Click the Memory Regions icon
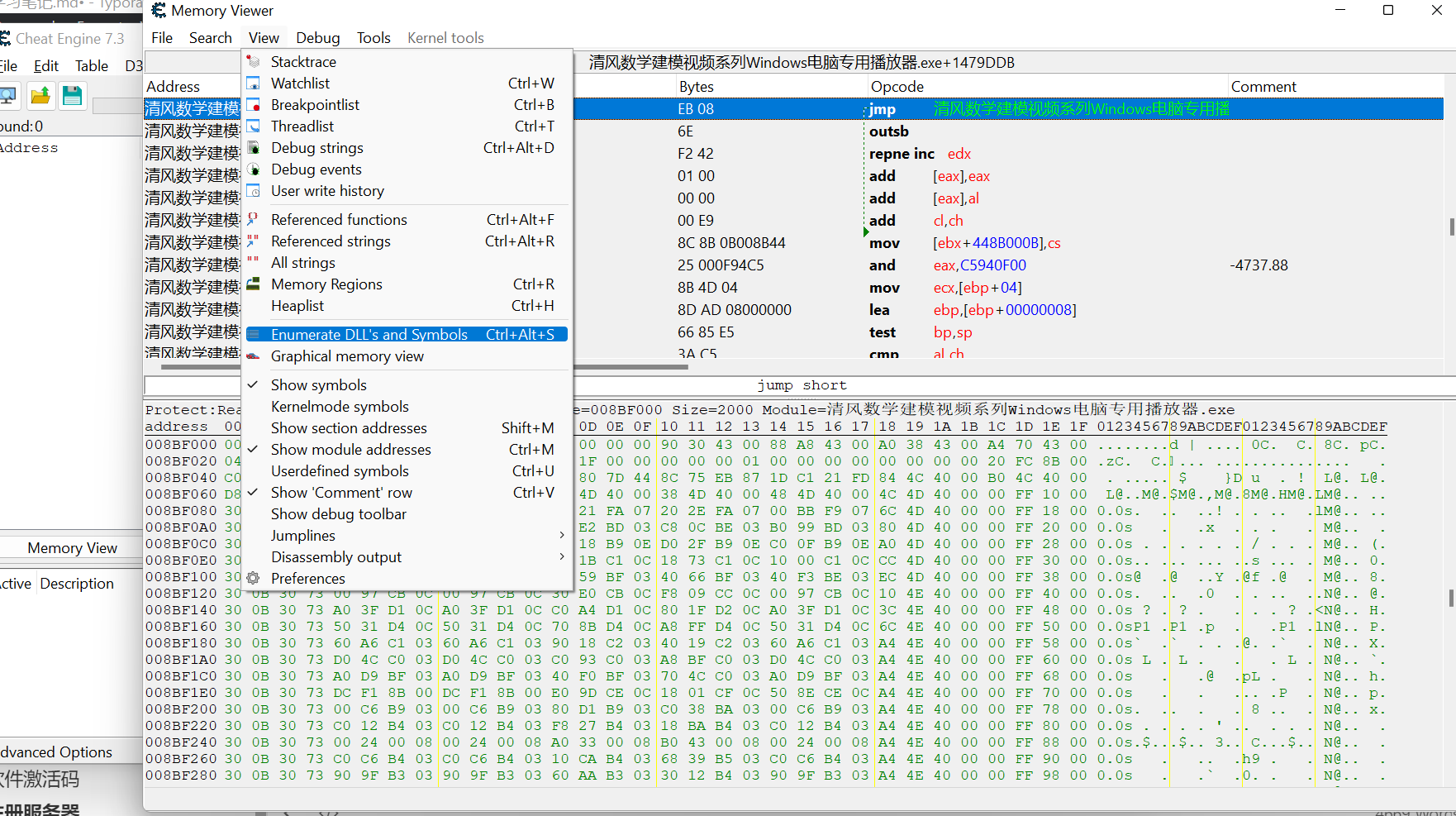 253,284
